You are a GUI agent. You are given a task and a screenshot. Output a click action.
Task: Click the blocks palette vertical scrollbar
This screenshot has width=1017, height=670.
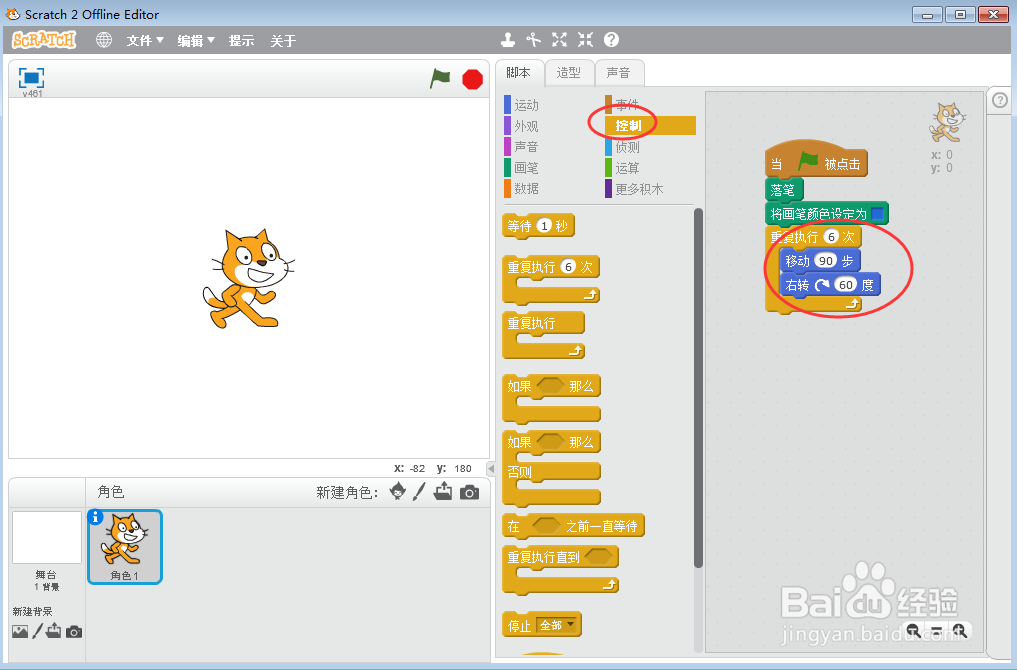pyautogui.click(x=699, y=388)
